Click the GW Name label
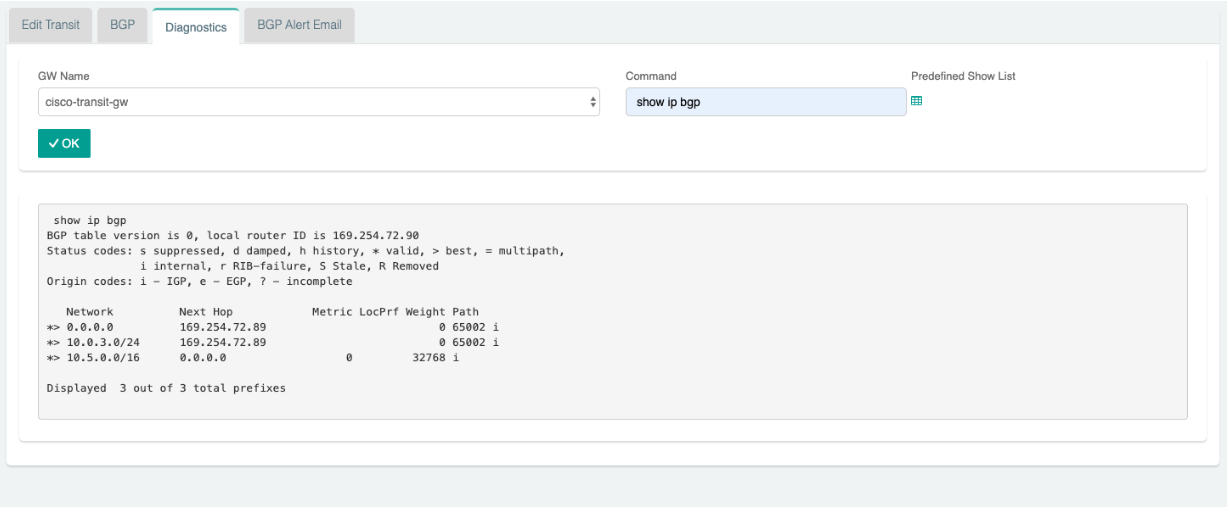This screenshot has height=514, width=1230. tap(60, 76)
